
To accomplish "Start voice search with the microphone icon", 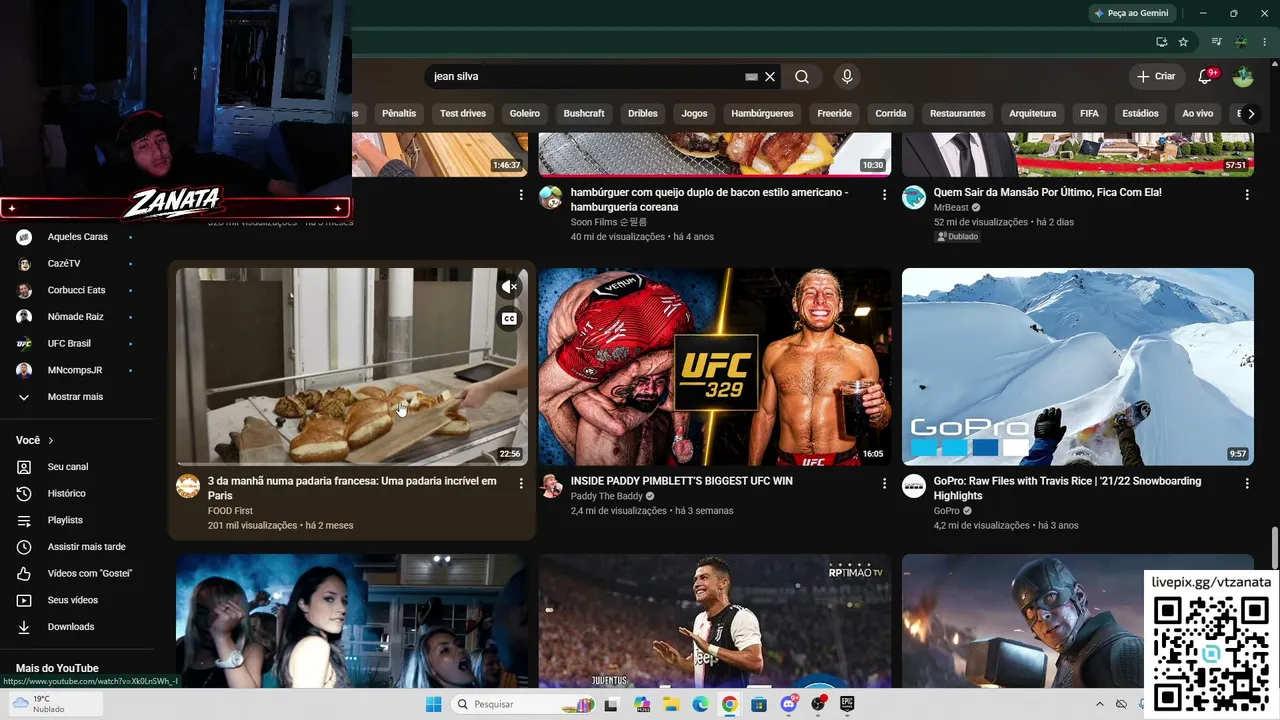I will [847, 77].
